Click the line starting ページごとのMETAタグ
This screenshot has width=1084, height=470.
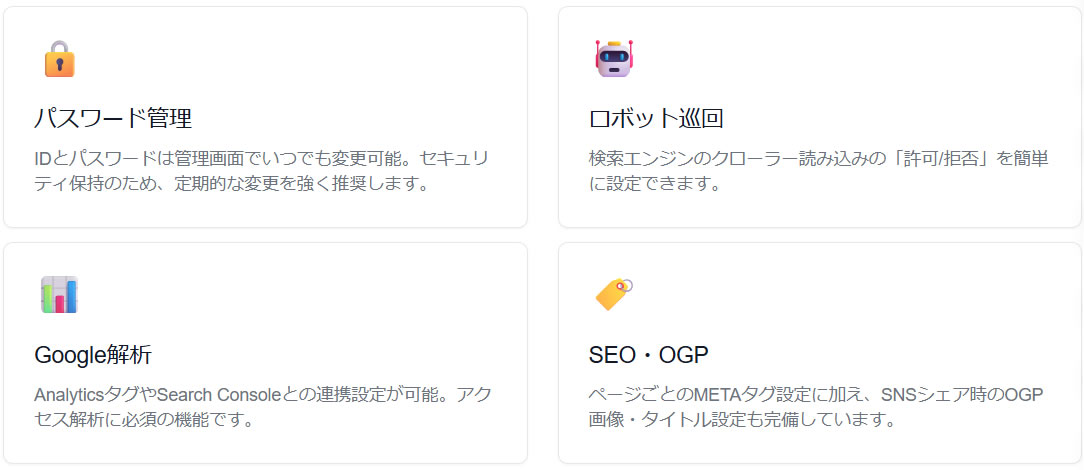click(x=818, y=394)
